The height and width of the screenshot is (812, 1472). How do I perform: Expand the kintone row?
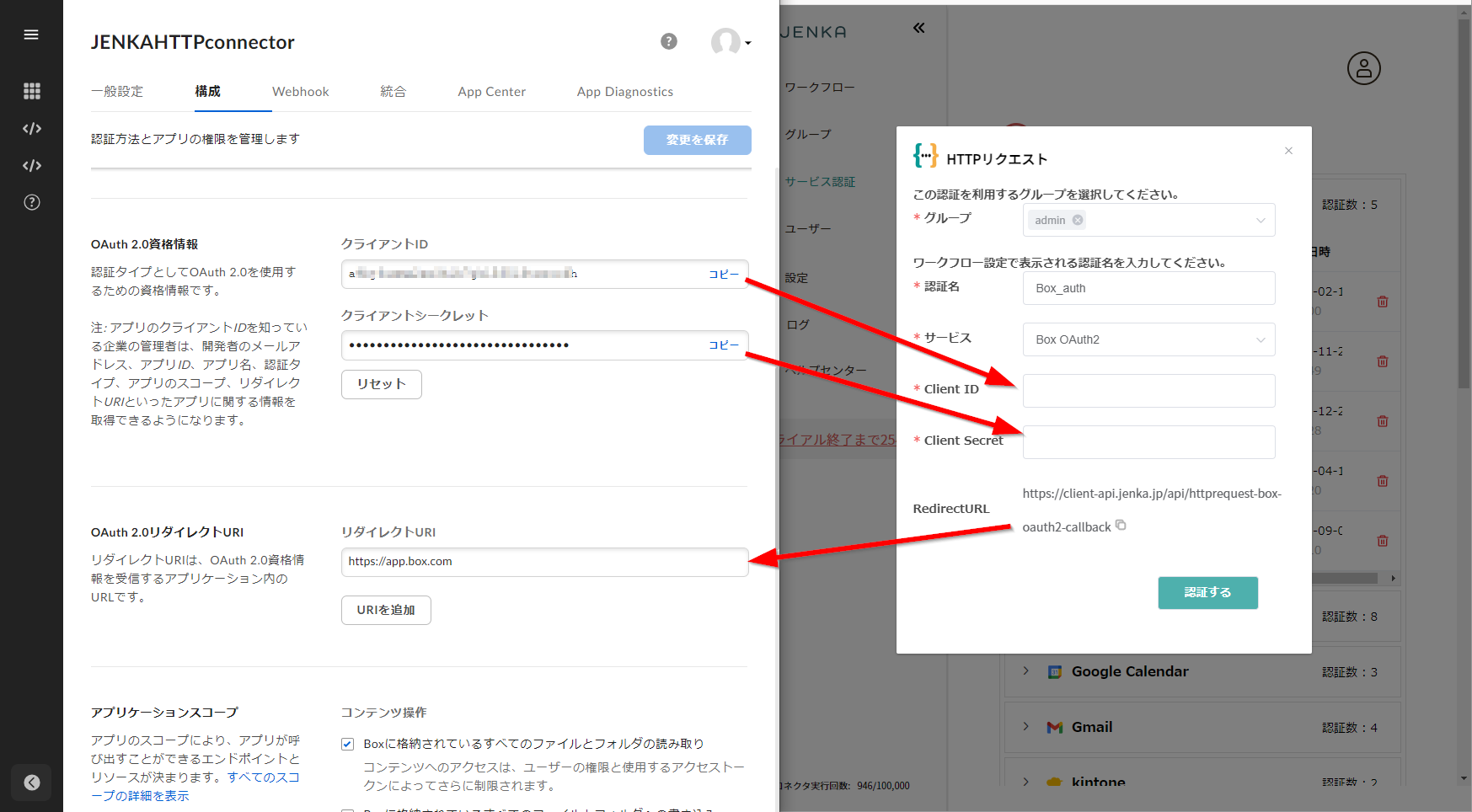[1025, 782]
